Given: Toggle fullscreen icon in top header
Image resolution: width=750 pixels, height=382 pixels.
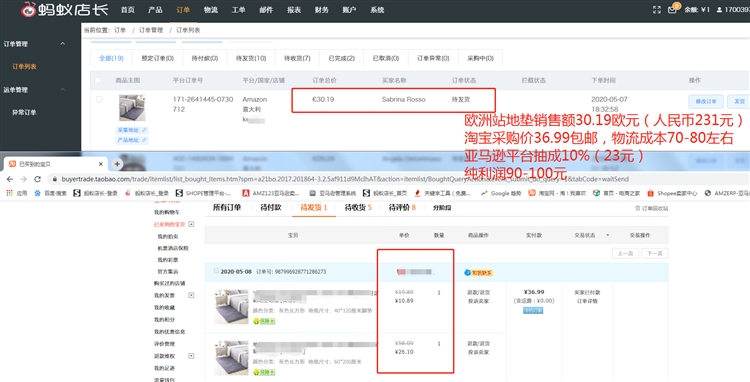Looking at the screenshot, I should pyautogui.click(x=657, y=10).
